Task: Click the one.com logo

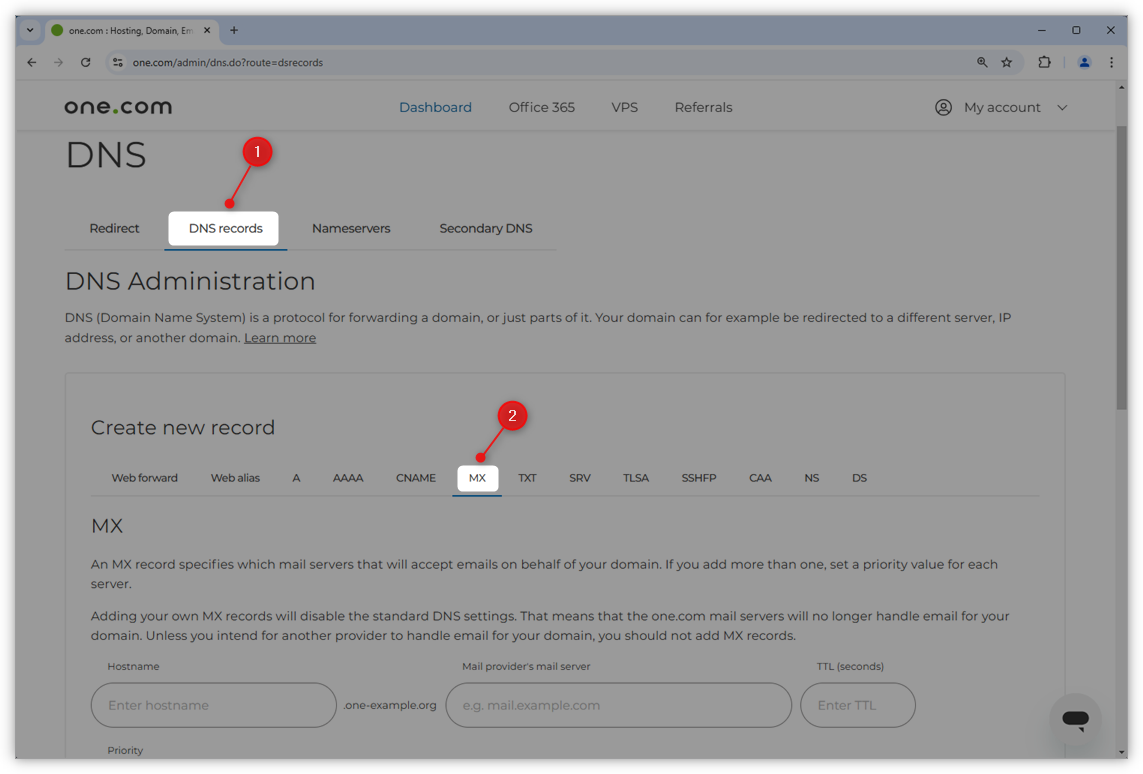Action: tap(117, 106)
